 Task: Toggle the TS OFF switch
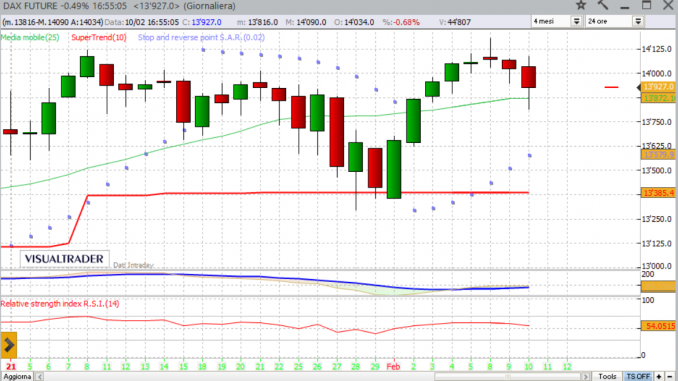pyautogui.click(x=638, y=377)
